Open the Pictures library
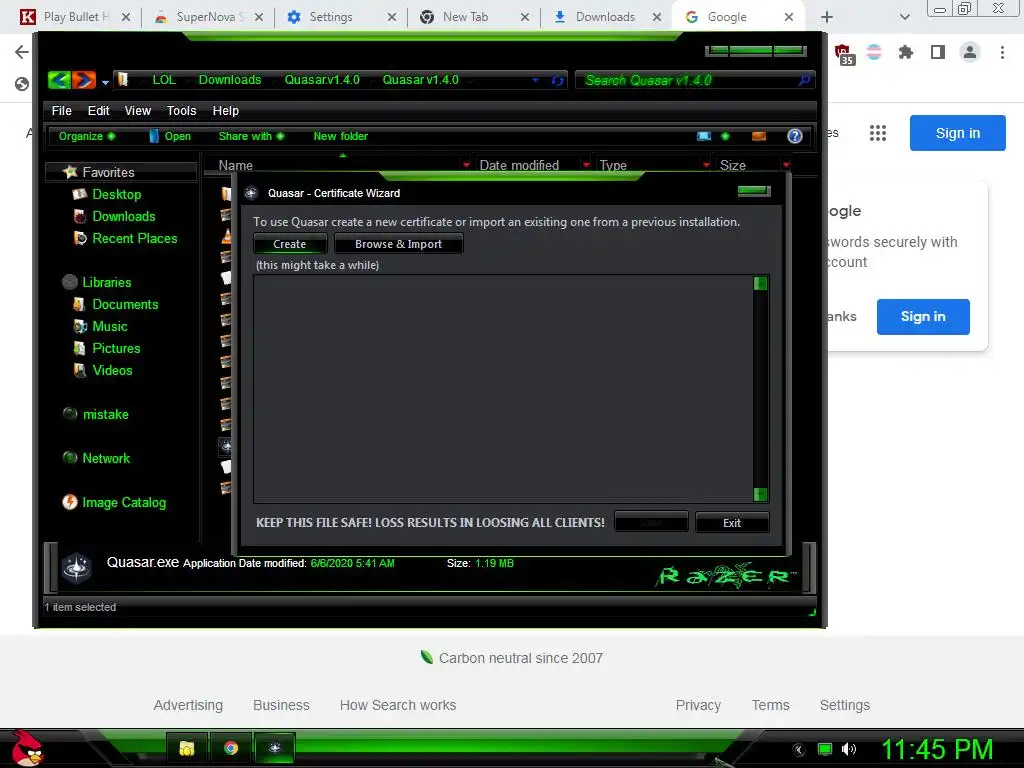Viewport: 1024px width, 768px height. tap(116, 348)
